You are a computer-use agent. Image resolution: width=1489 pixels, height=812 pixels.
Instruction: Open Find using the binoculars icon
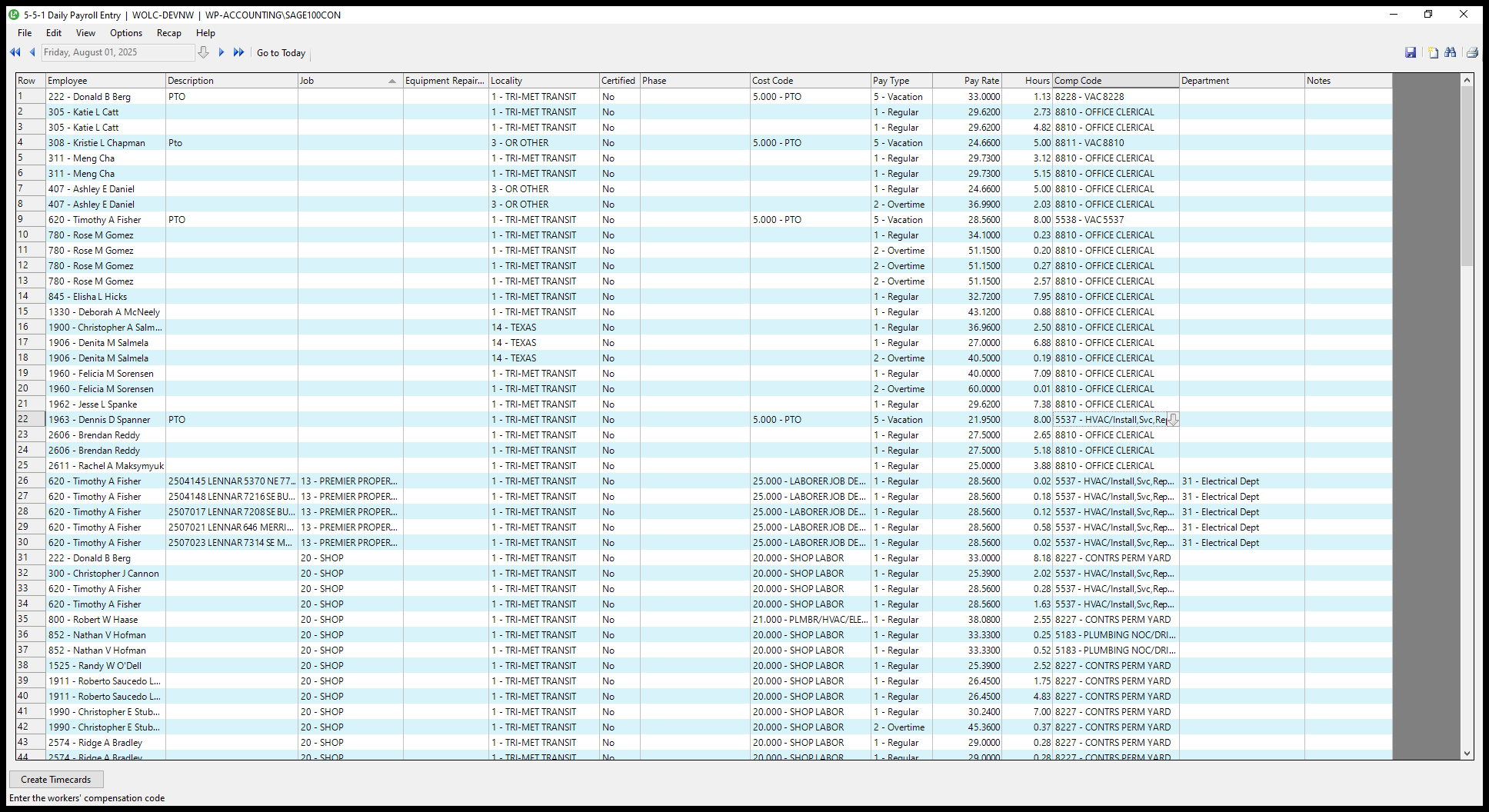point(1451,52)
